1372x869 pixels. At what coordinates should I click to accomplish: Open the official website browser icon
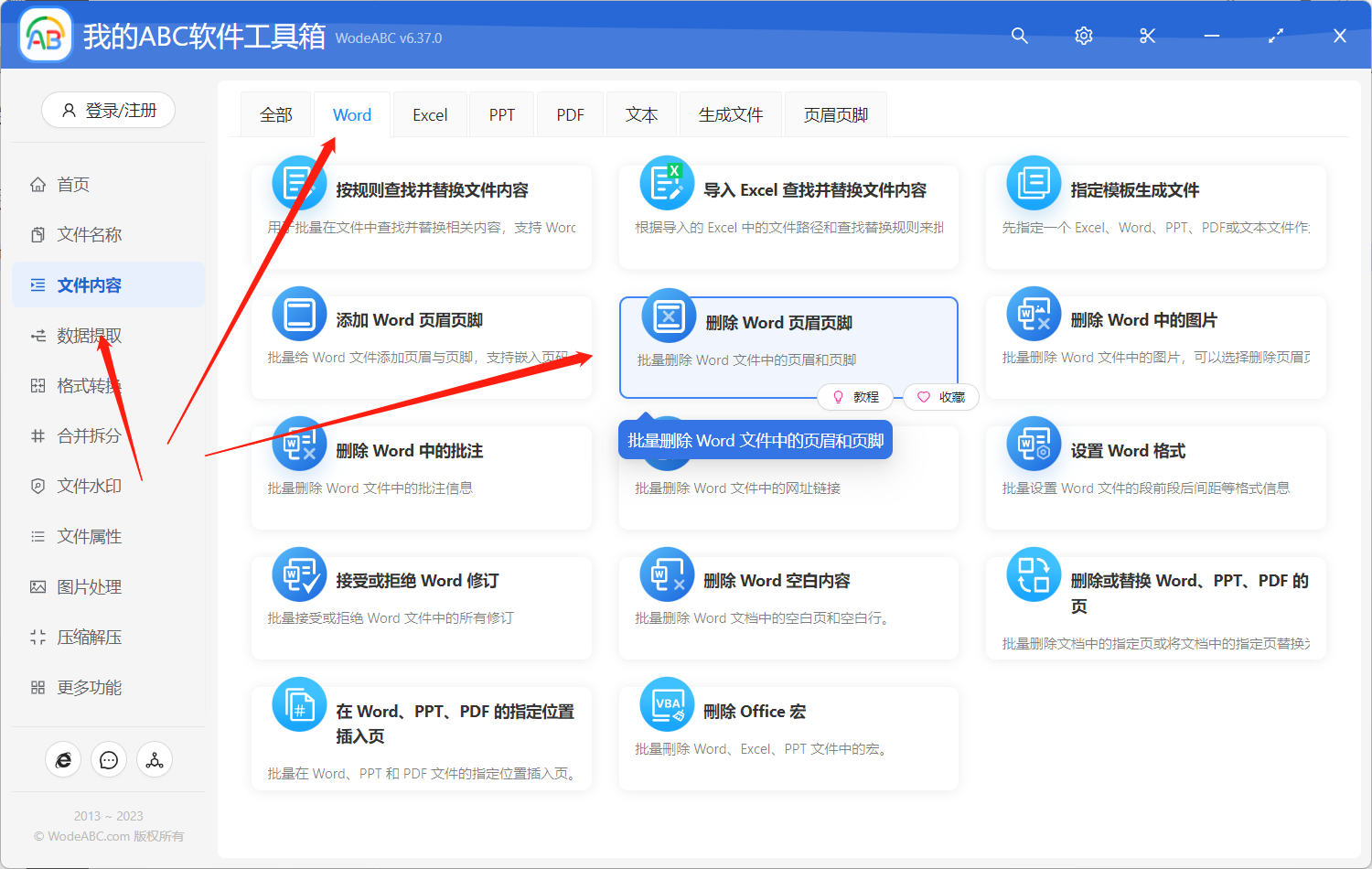[63, 759]
